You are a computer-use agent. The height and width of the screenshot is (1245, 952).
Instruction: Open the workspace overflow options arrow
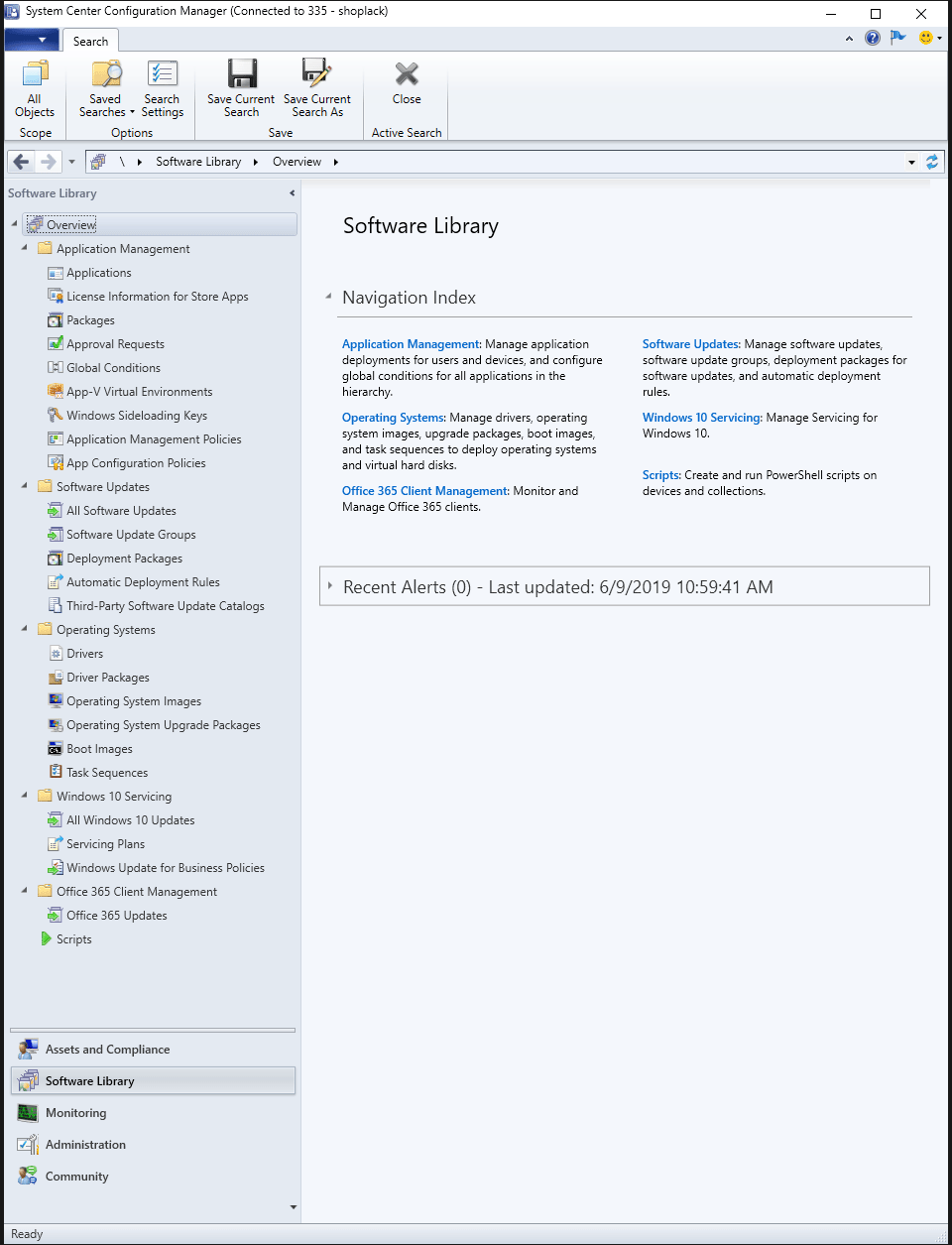(x=293, y=1207)
